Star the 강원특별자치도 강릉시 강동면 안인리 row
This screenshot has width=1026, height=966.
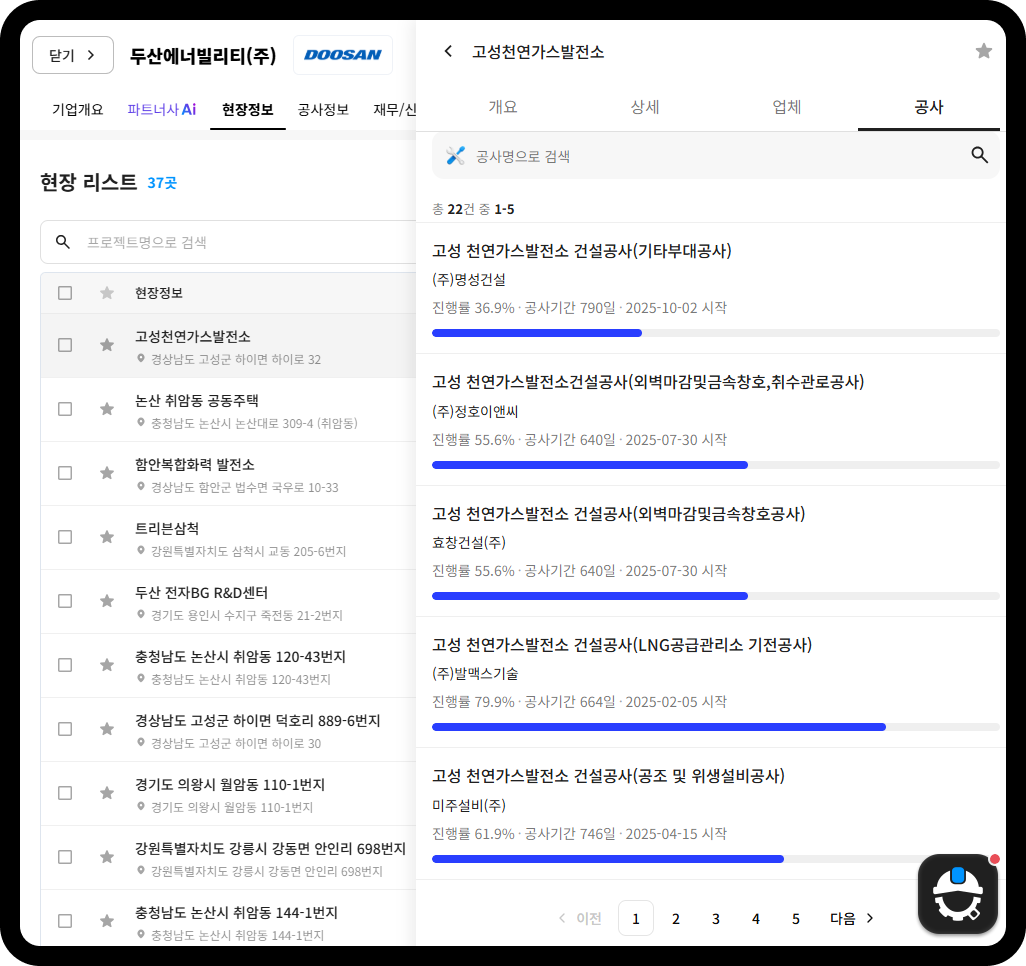[x=107, y=857]
